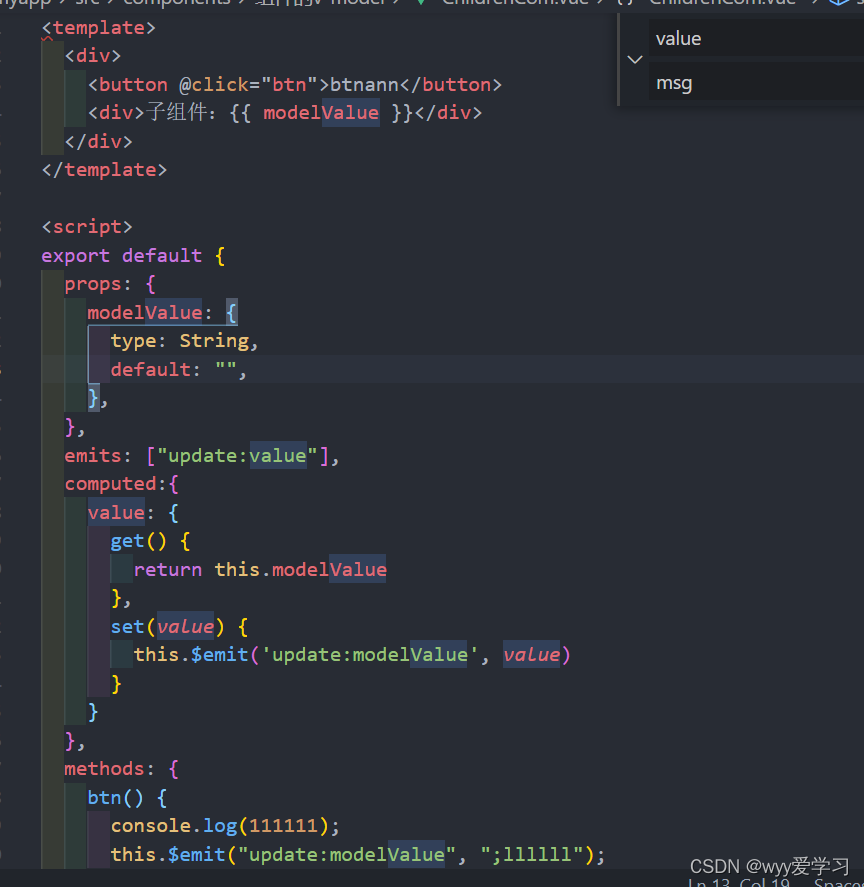Click the {} symbol icon in the breadcrumb bar
Image resolution: width=864 pixels, height=887 pixels.
point(625,3)
